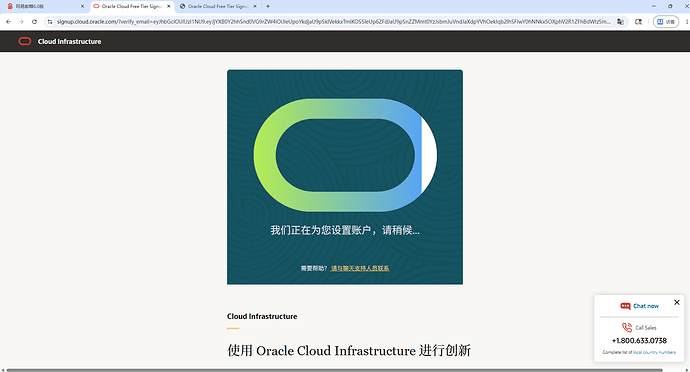This screenshot has width=690, height=372.
Task: Click the Oracle loading ring graphic
Action: pos(345,155)
